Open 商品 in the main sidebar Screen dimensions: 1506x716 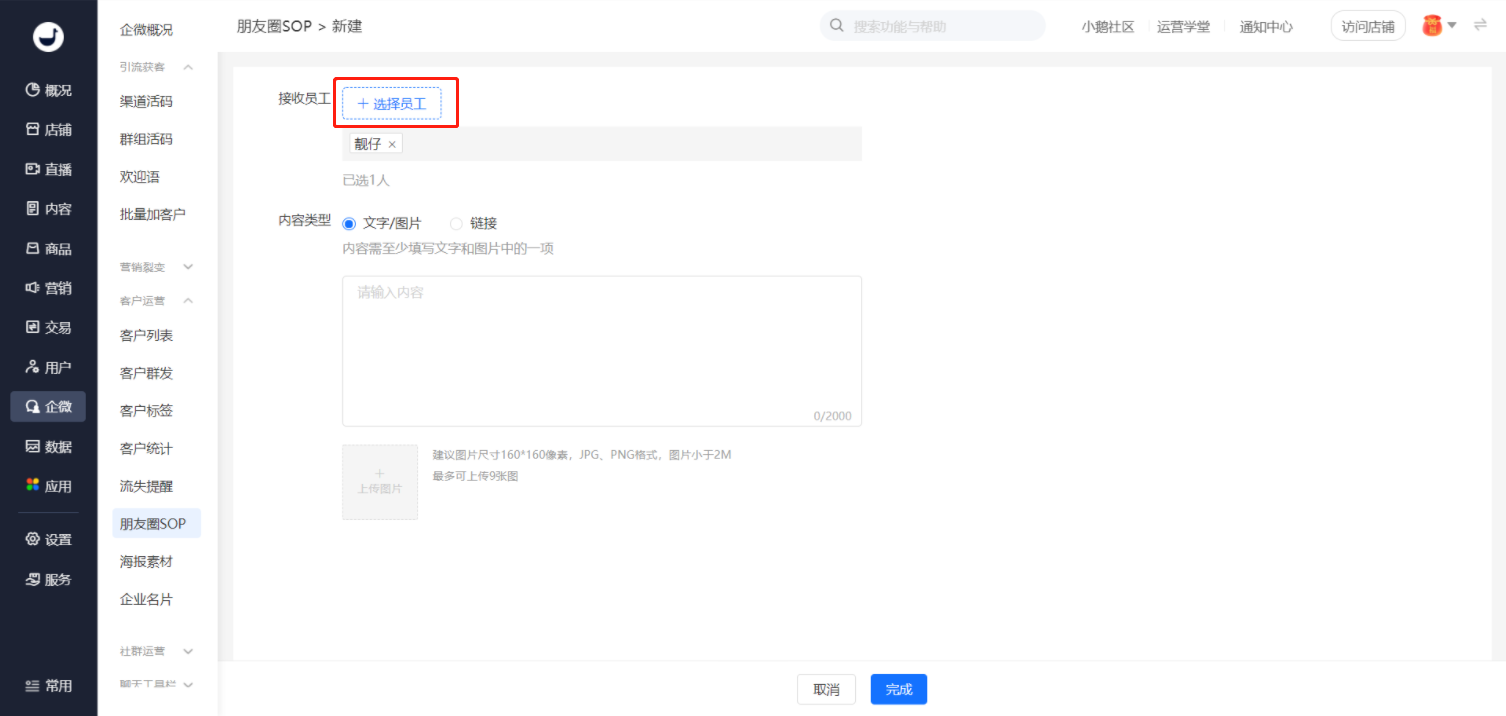pyautogui.click(x=48, y=249)
